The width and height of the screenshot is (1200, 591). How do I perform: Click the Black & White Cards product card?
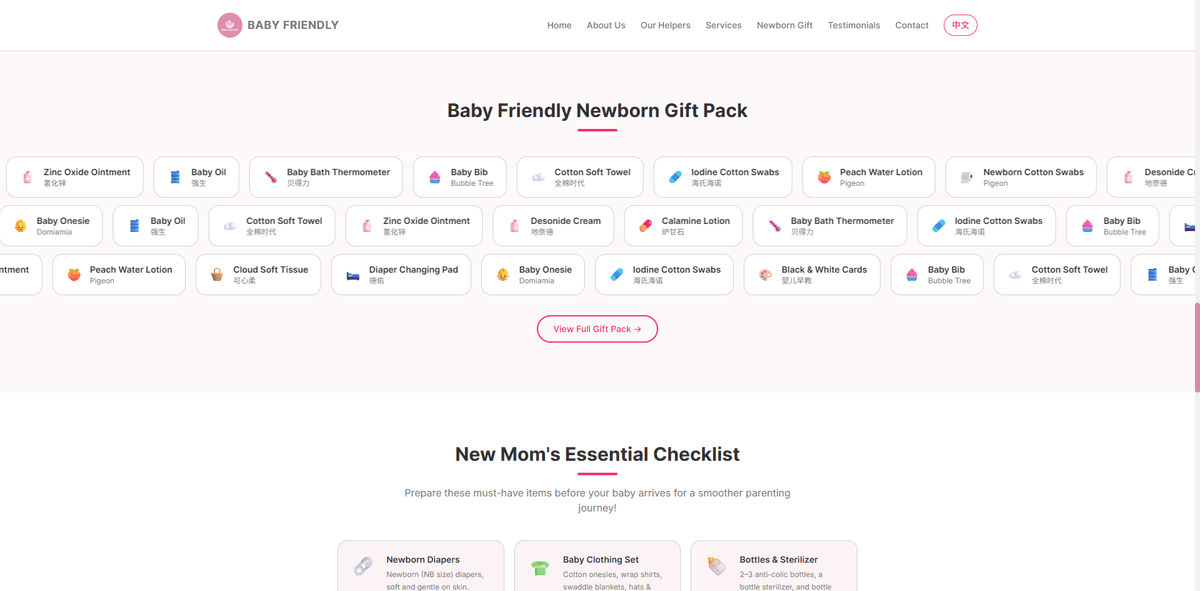click(x=811, y=273)
